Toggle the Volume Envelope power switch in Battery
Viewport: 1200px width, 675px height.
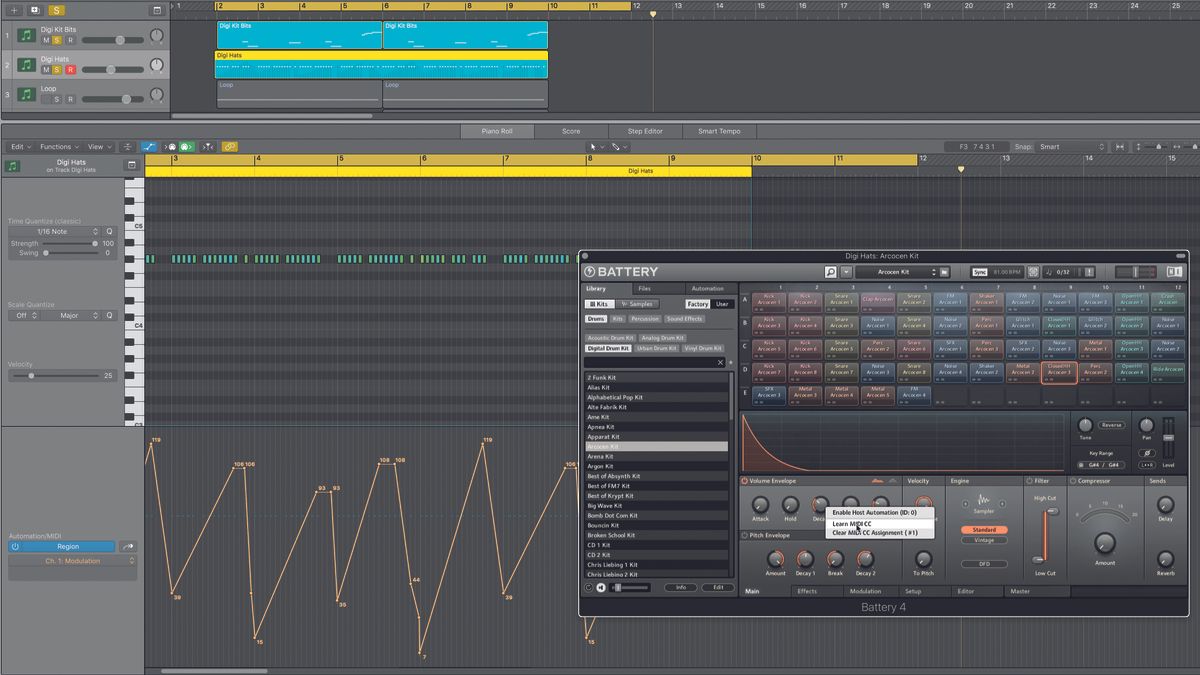[746, 481]
